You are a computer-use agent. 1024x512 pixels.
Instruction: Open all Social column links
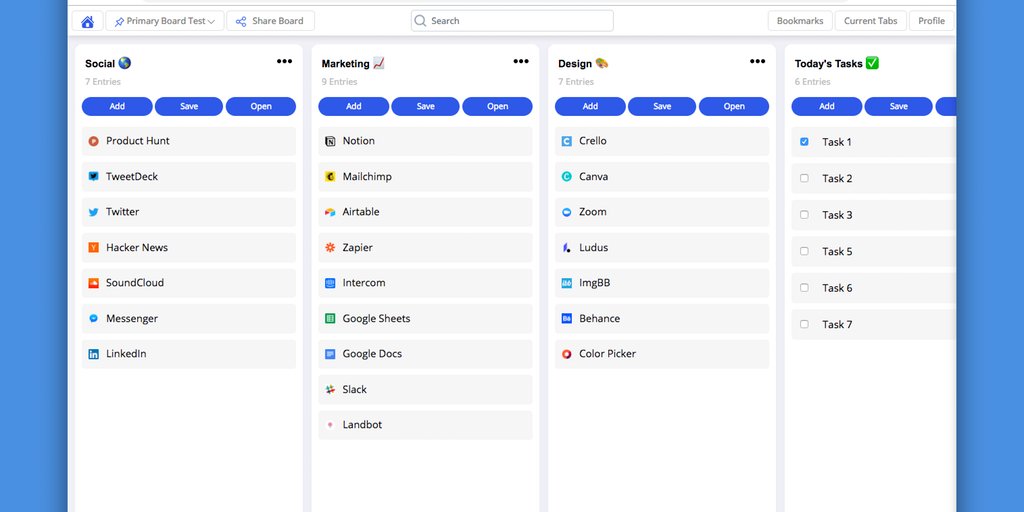[261, 106]
